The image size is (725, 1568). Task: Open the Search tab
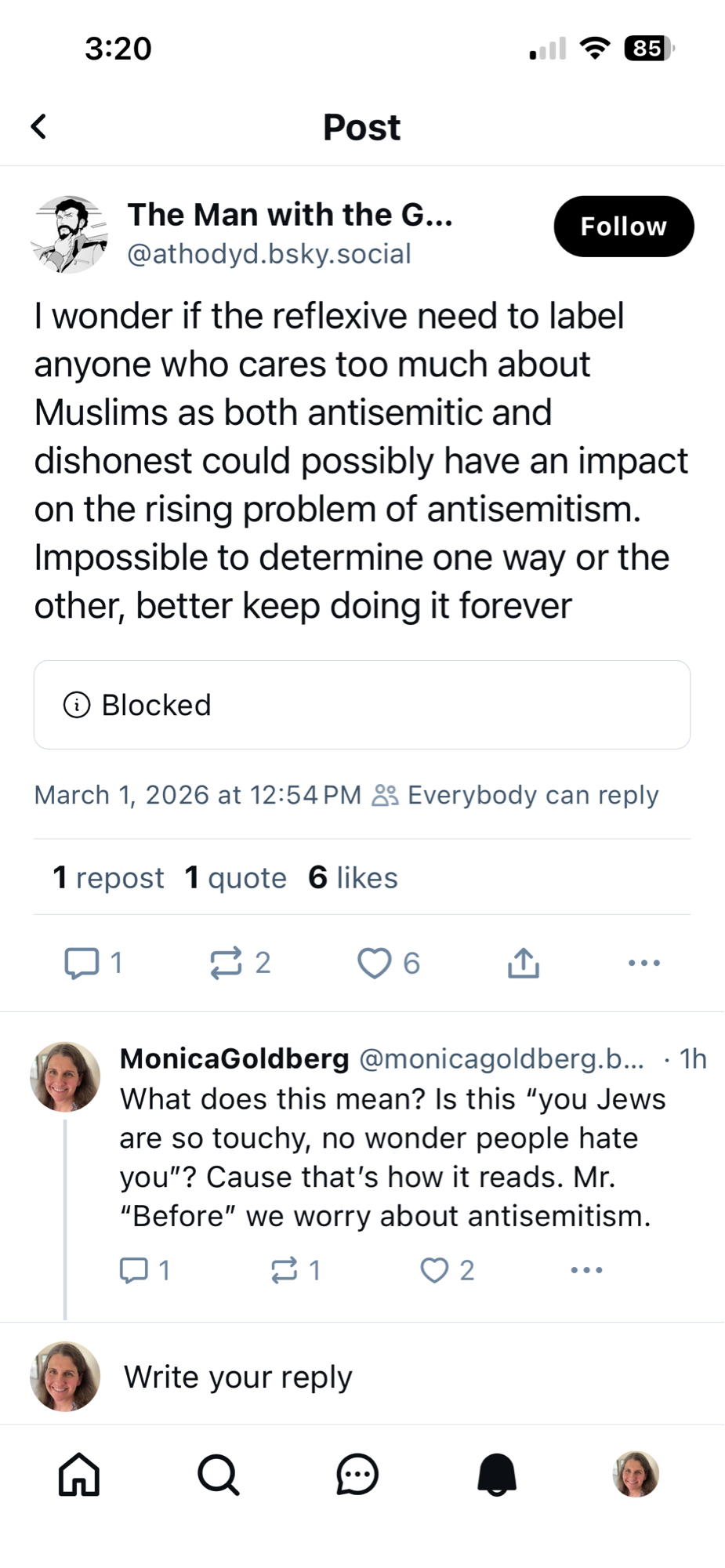coord(218,1475)
